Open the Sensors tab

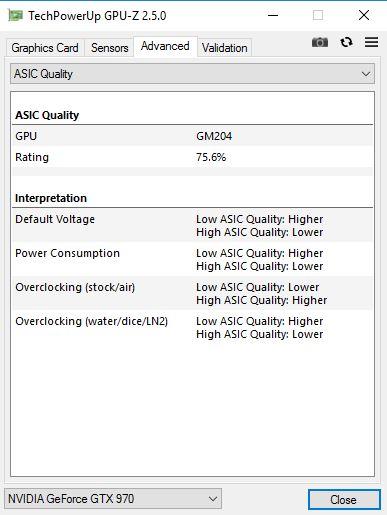click(110, 48)
